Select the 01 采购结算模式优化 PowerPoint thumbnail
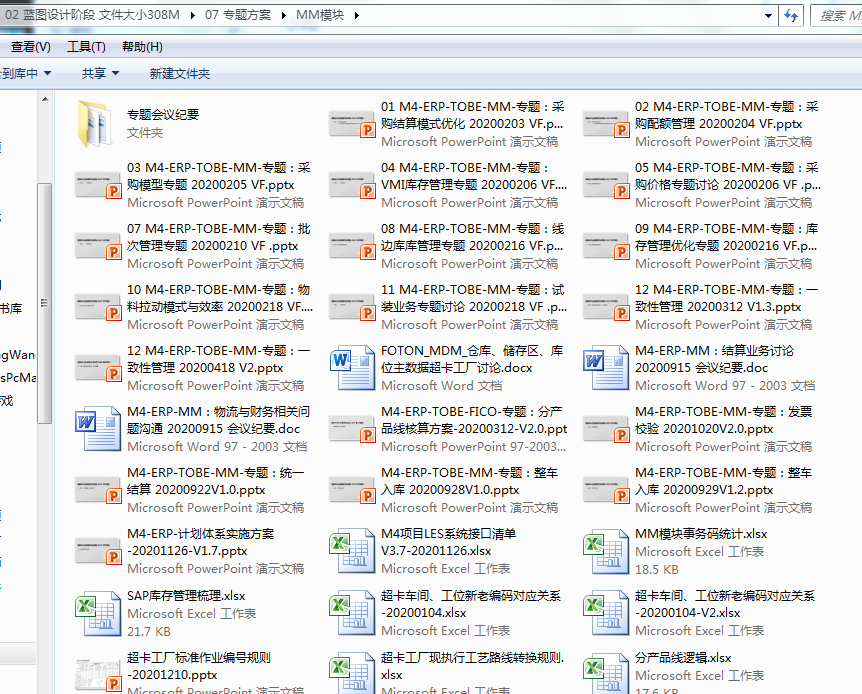Viewport: 862px width, 694px height. (x=351, y=124)
